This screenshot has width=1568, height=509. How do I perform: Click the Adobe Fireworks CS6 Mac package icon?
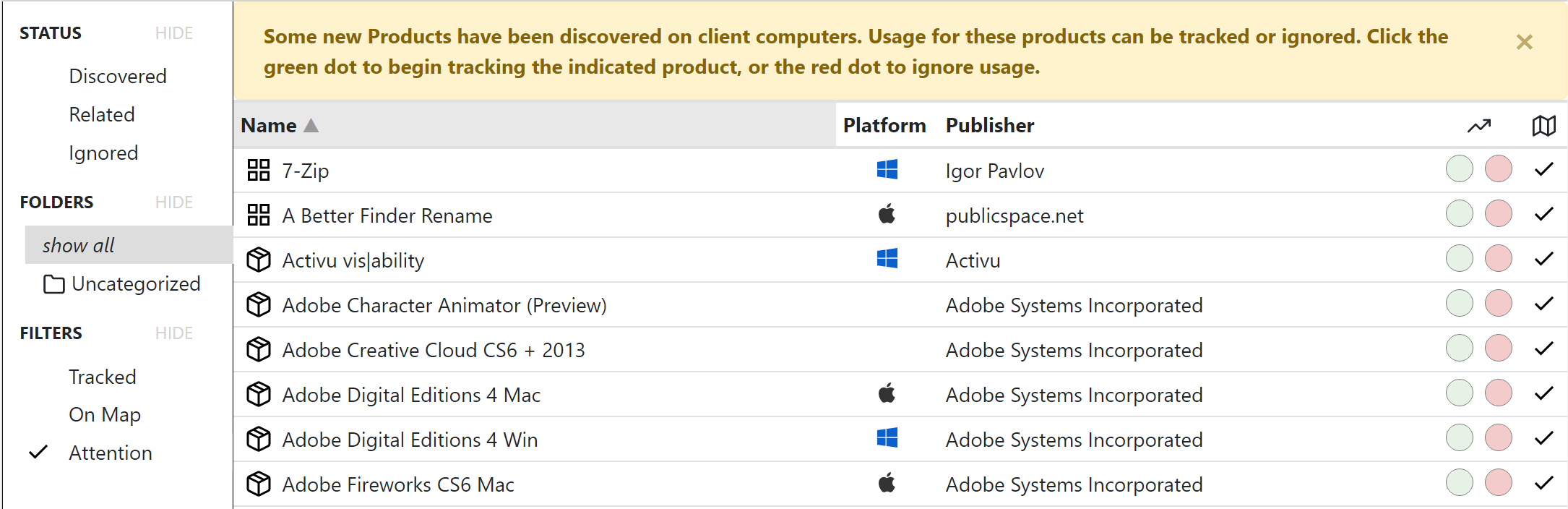coord(258,484)
